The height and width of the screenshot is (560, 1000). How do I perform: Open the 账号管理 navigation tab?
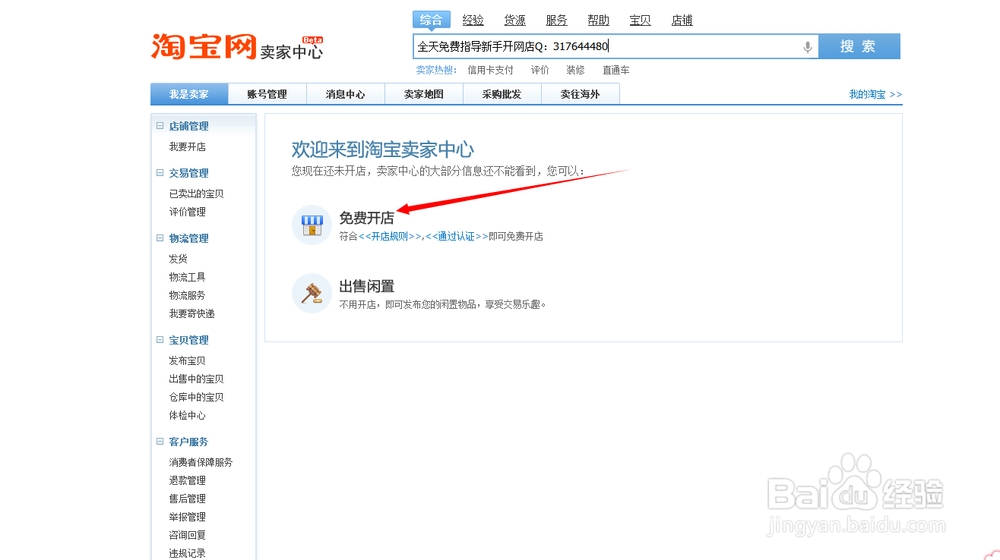pos(267,94)
